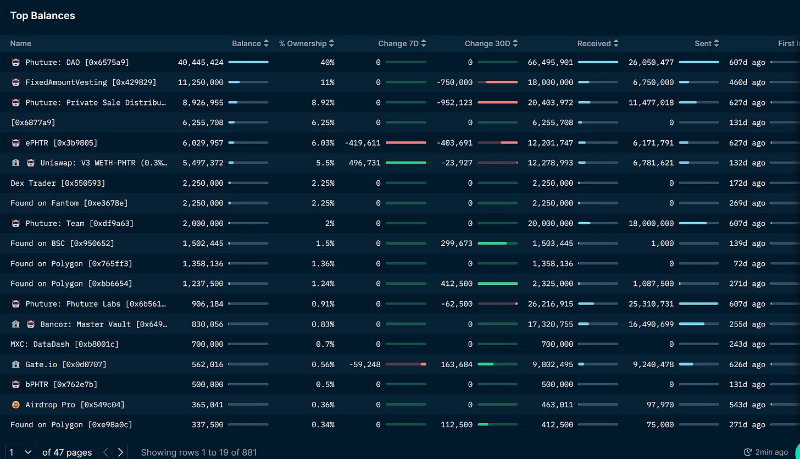This screenshot has height=459, width=800.
Task: Click the Uniswap V3 WETH-PHTR bank icon
Action: click(x=16, y=162)
